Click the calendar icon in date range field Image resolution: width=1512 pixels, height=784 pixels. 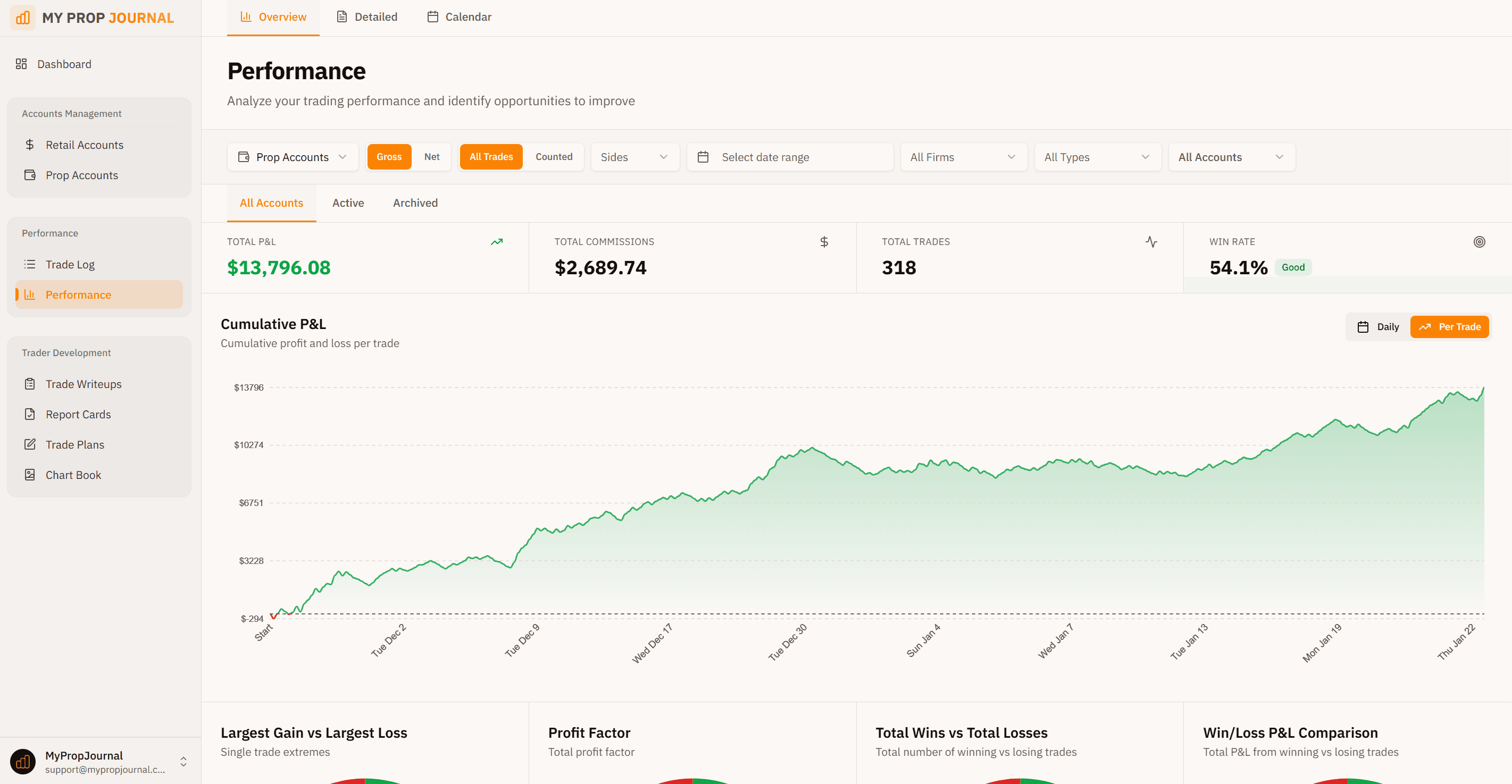click(x=703, y=157)
